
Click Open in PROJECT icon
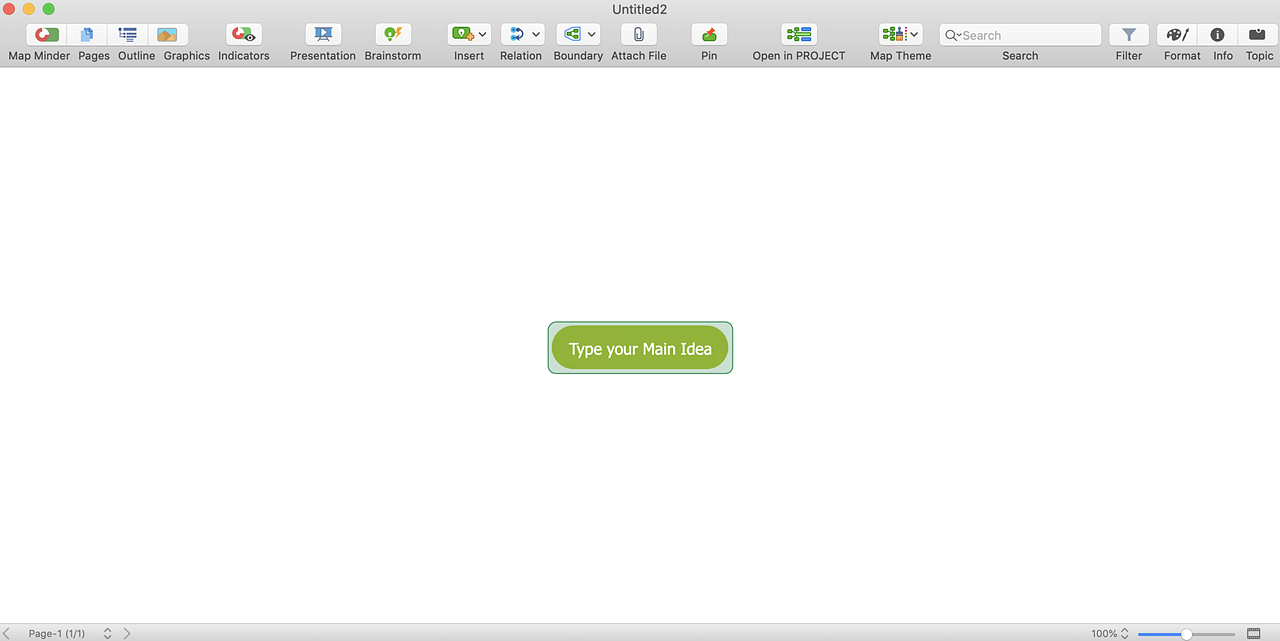pyautogui.click(x=798, y=35)
